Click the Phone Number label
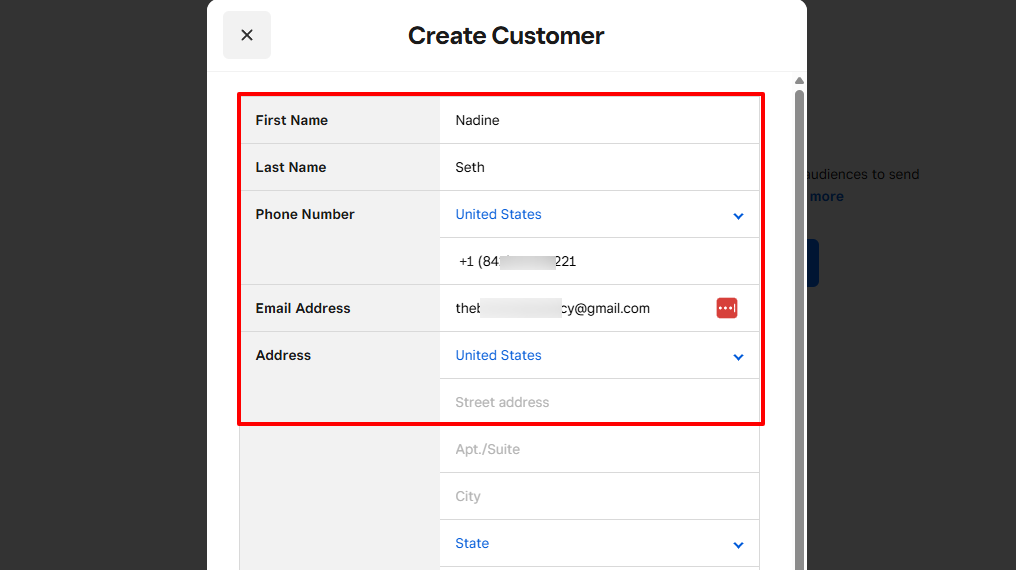Image resolution: width=1016 pixels, height=570 pixels. point(305,214)
